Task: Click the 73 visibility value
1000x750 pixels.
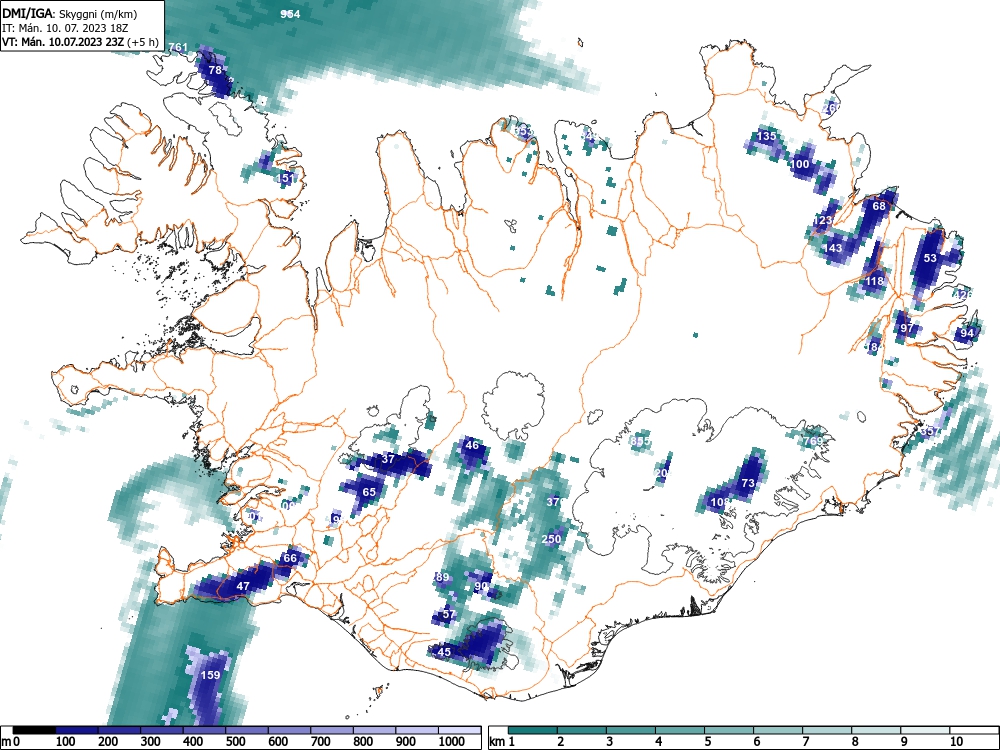Action: (748, 483)
